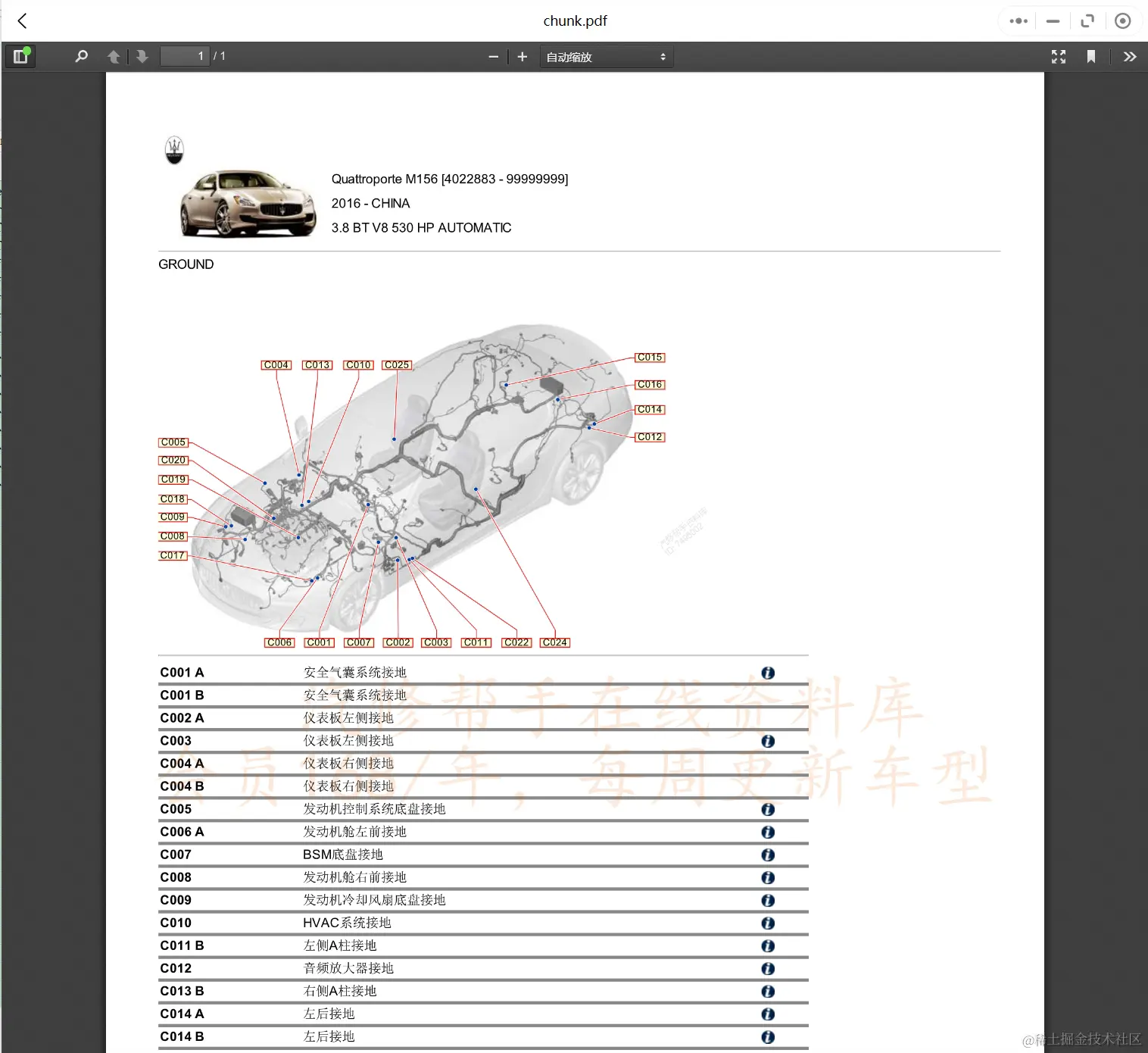
Task: Open info for C005 row
Action: pyautogui.click(x=768, y=809)
